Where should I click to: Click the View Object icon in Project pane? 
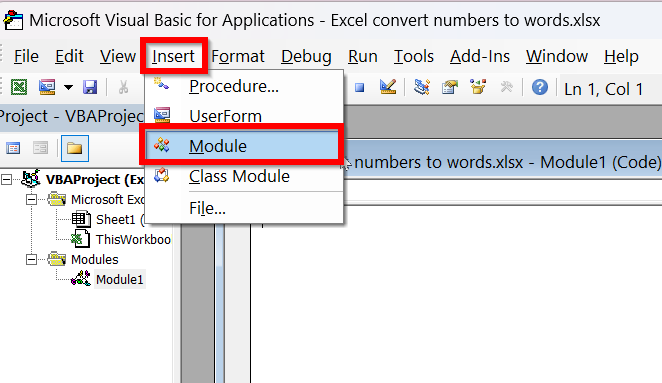(x=41, y=148)
